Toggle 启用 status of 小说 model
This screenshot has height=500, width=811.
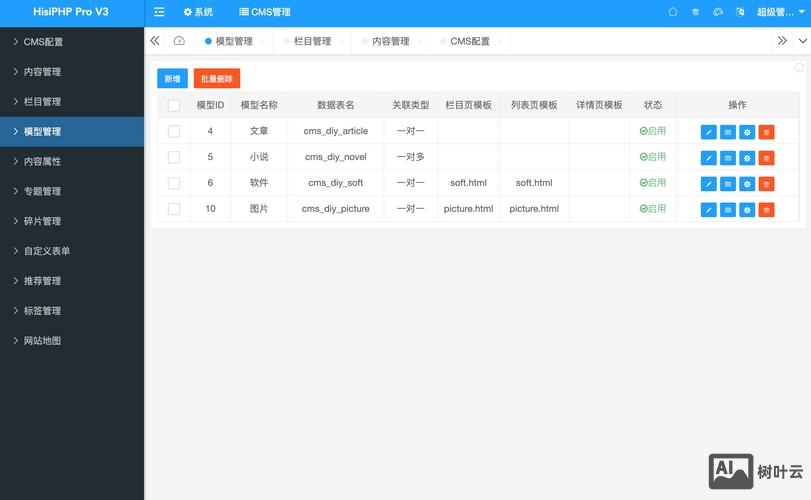(x=653, y=157)
